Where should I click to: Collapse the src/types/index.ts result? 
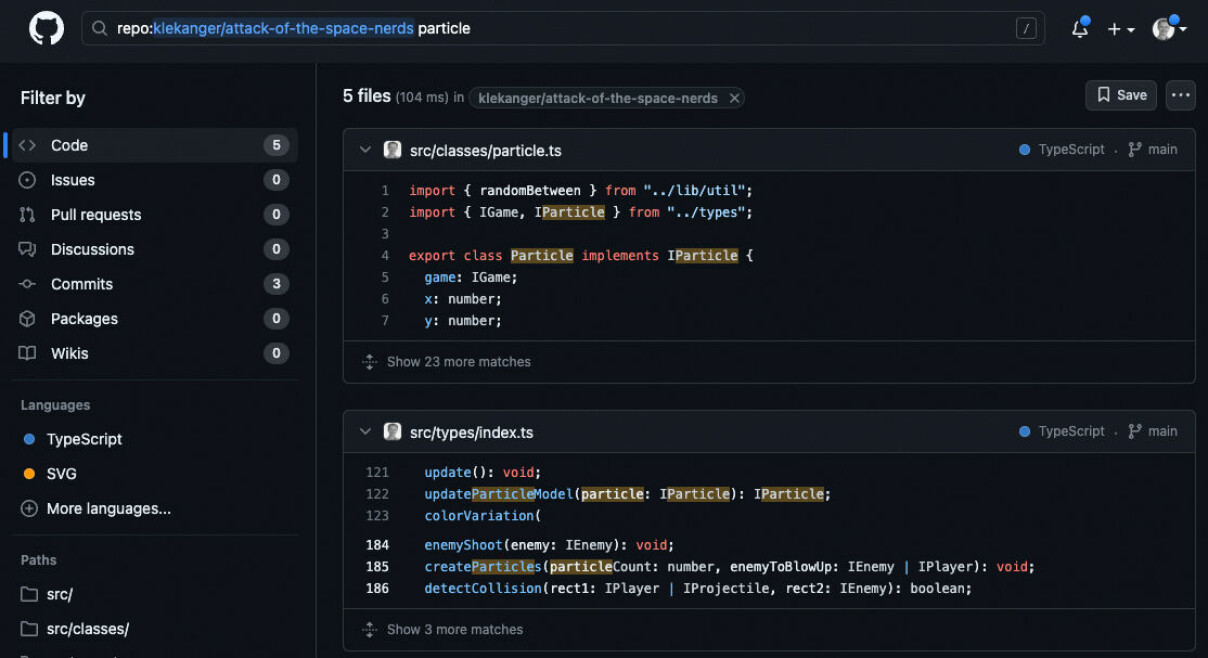(365, 432)
